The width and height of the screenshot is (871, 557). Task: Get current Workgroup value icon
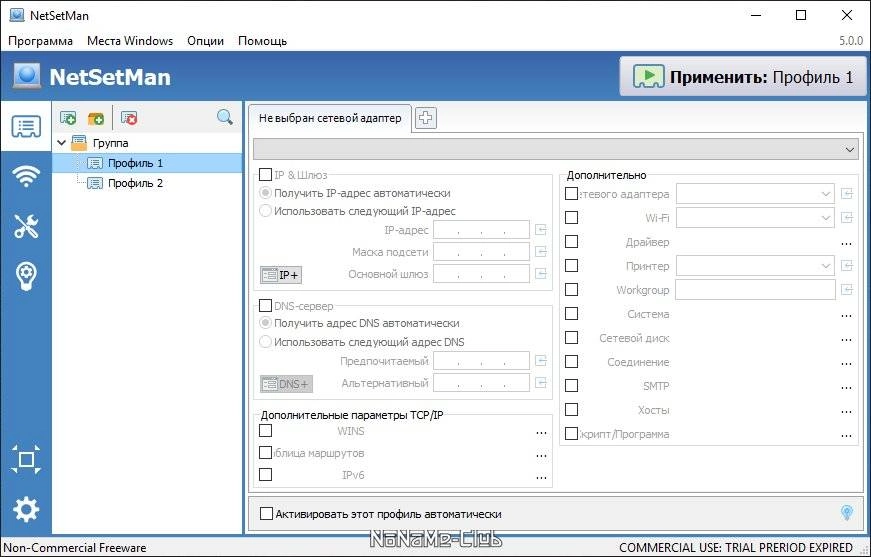(x=847, y=289)
